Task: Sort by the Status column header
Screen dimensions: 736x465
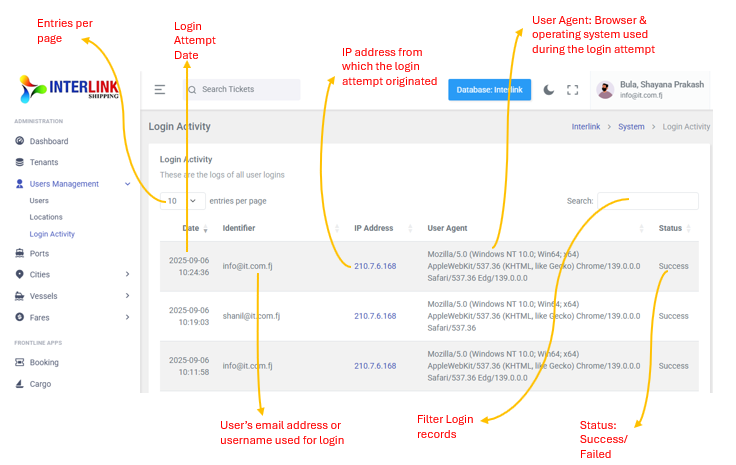Action: pos(670,228)
